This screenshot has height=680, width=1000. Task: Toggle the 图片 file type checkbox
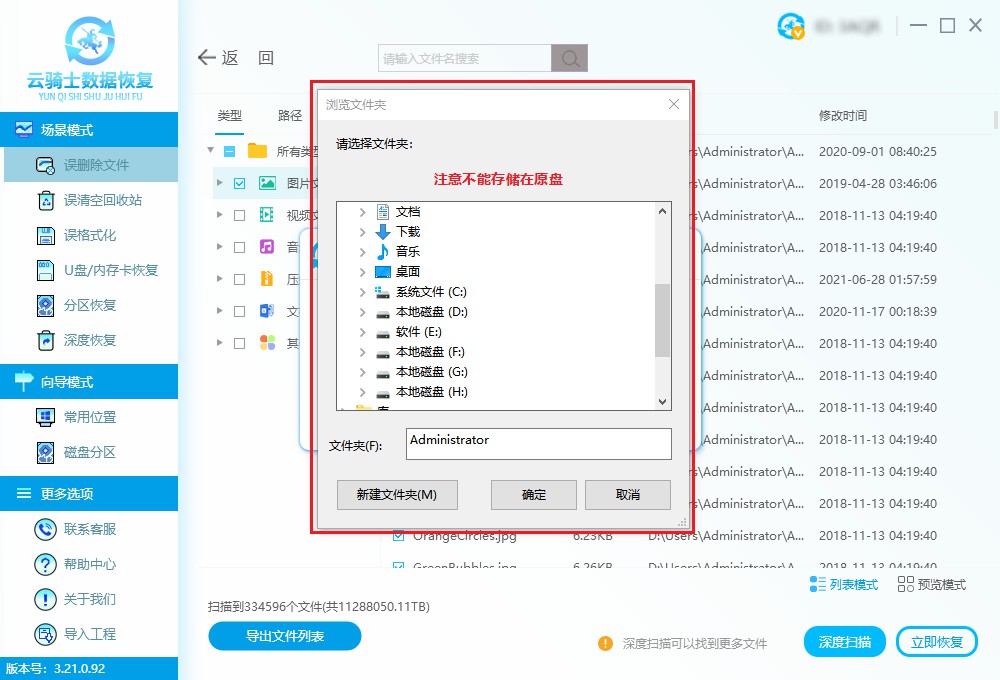click(239, 183)
